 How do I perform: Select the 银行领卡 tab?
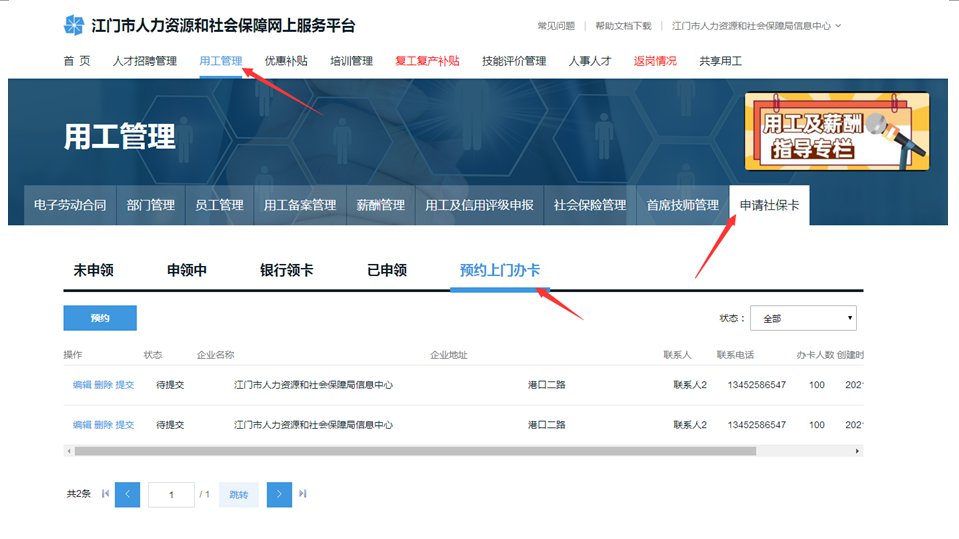coord(287,270)
